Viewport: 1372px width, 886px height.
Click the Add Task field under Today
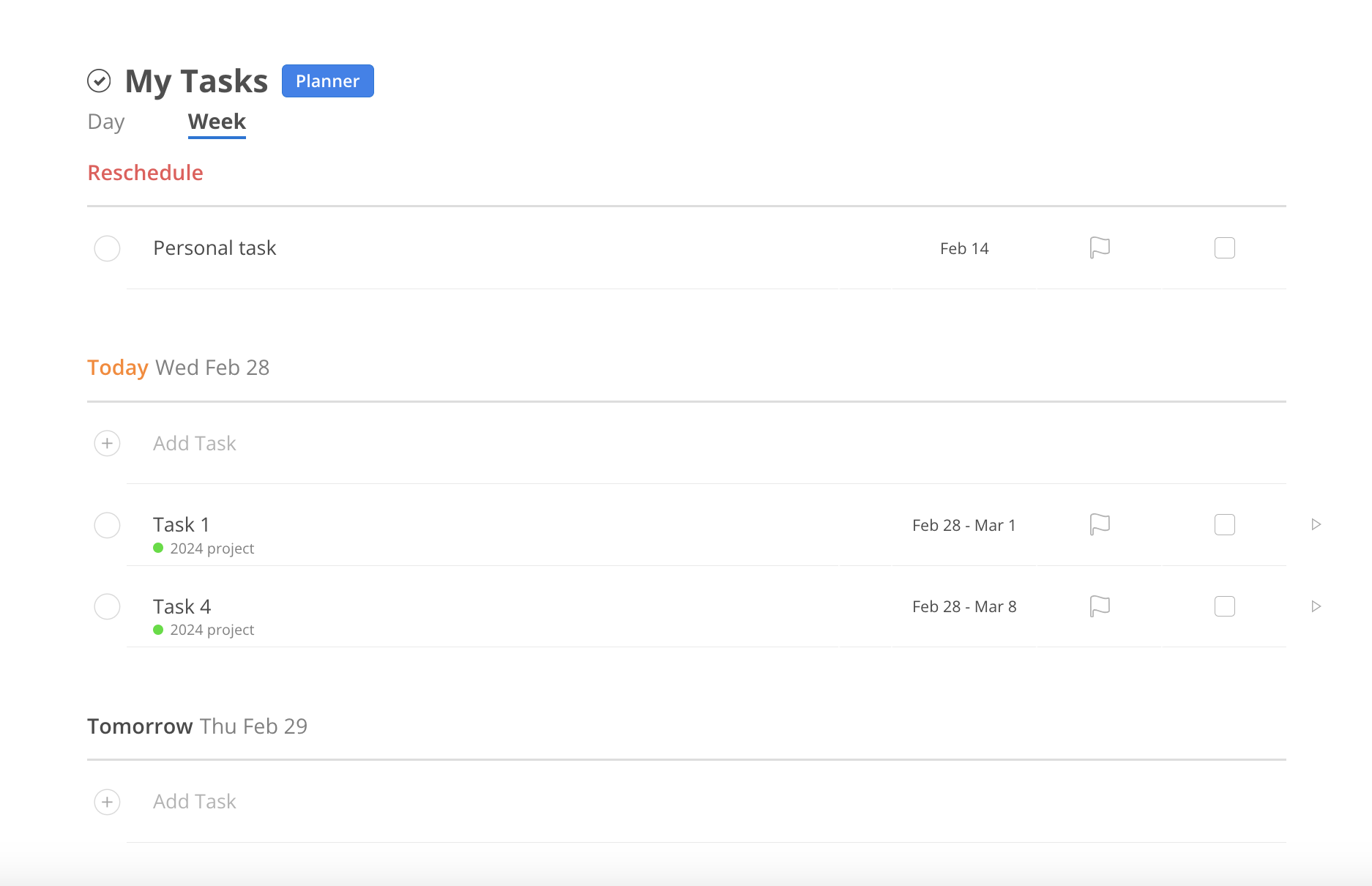[x=194, y=443]
